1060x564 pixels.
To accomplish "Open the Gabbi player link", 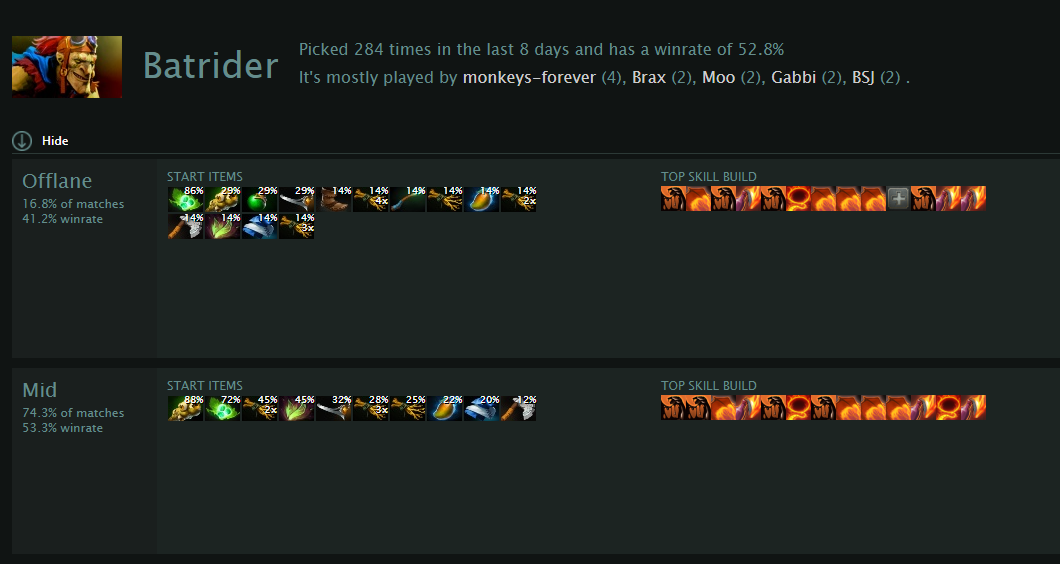I will point(796,78).
